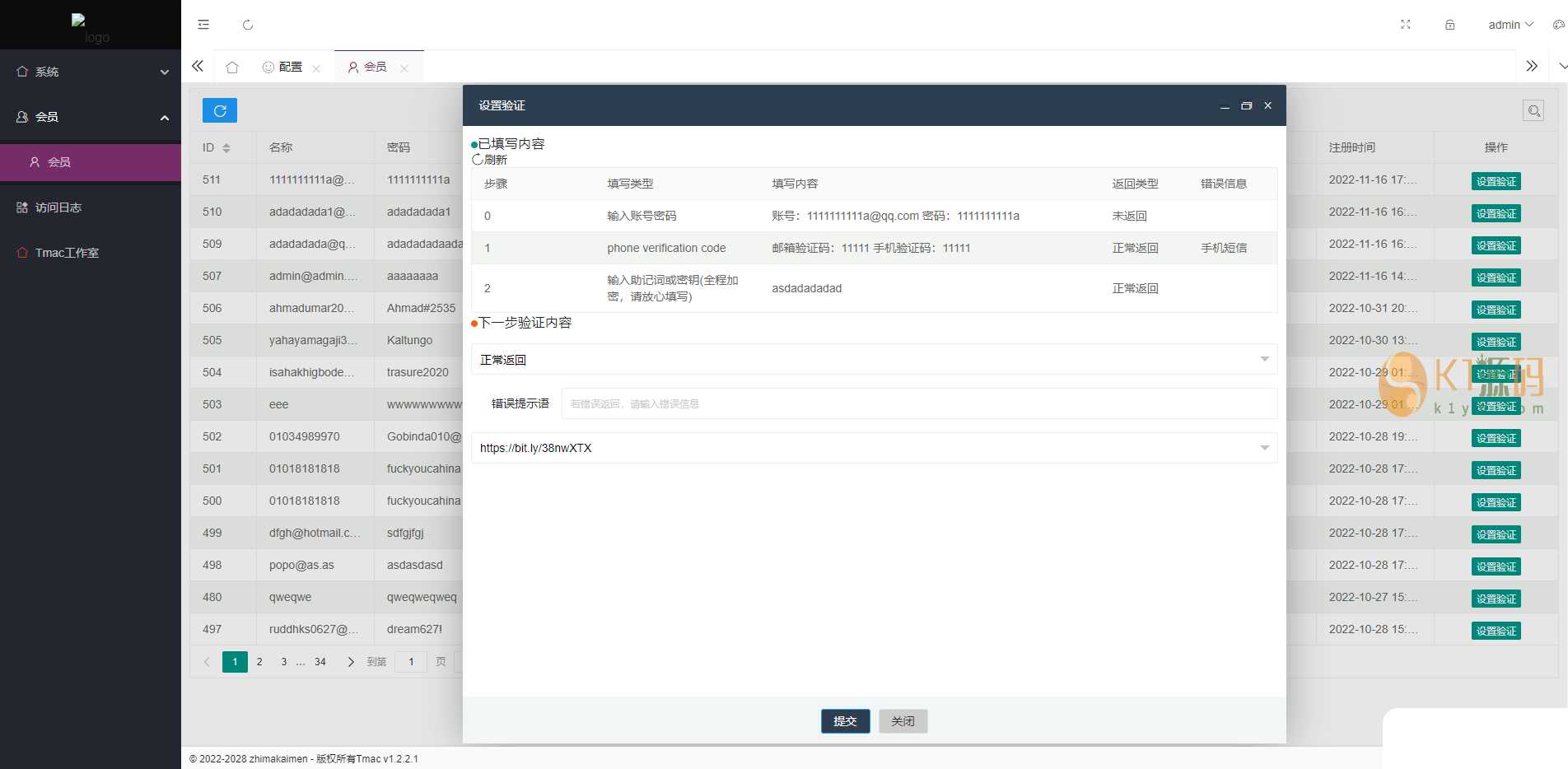Open the admin user dropdown
1568x769 pixels.
(1510, 25)
